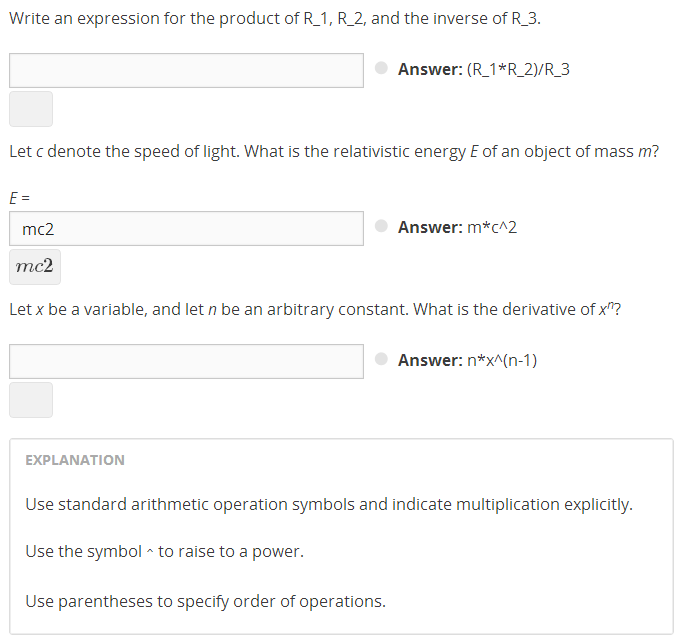Click the 'Use parentheses to specify order' line
The image size is (683, 644).
(x=205, y=601)
